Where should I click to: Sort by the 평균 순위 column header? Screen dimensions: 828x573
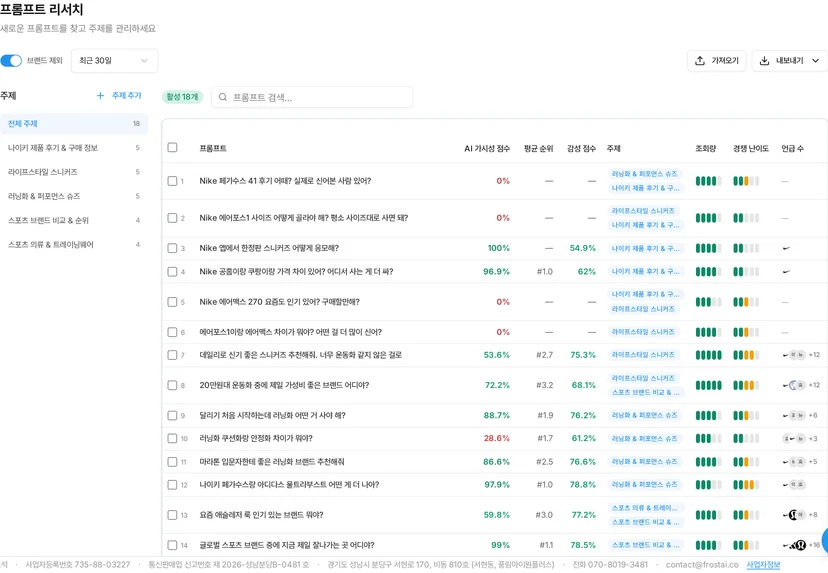[x=539, y=148]
